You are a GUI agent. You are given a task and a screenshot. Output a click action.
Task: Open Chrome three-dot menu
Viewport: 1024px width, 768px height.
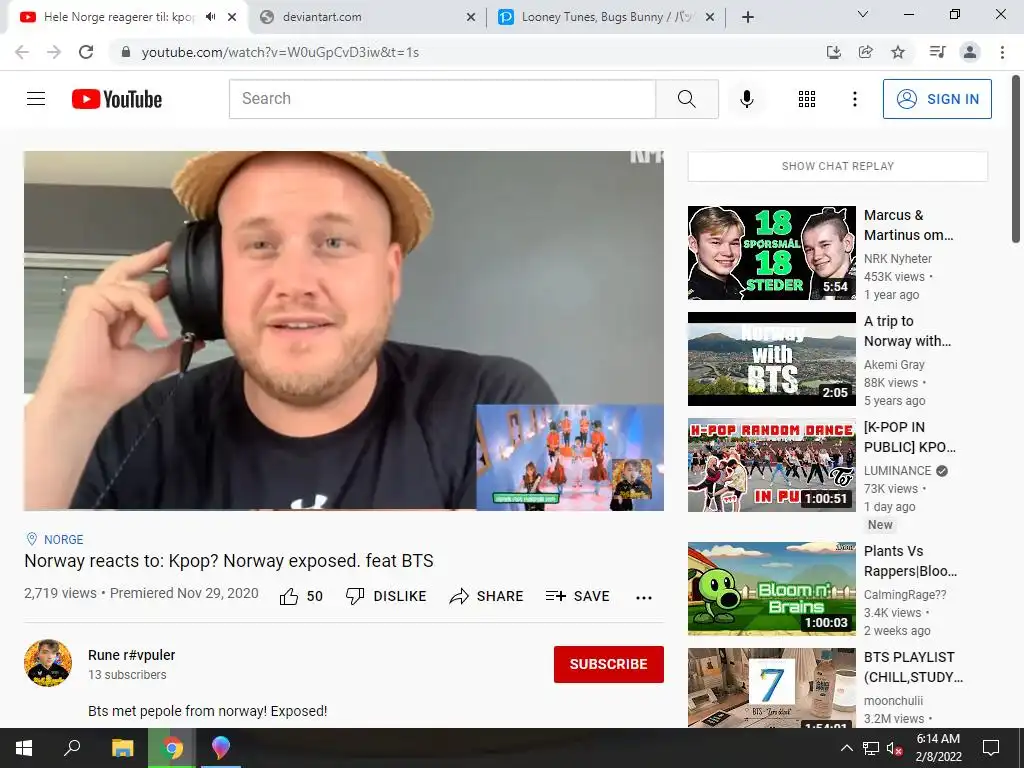(x=1002, y=52)
